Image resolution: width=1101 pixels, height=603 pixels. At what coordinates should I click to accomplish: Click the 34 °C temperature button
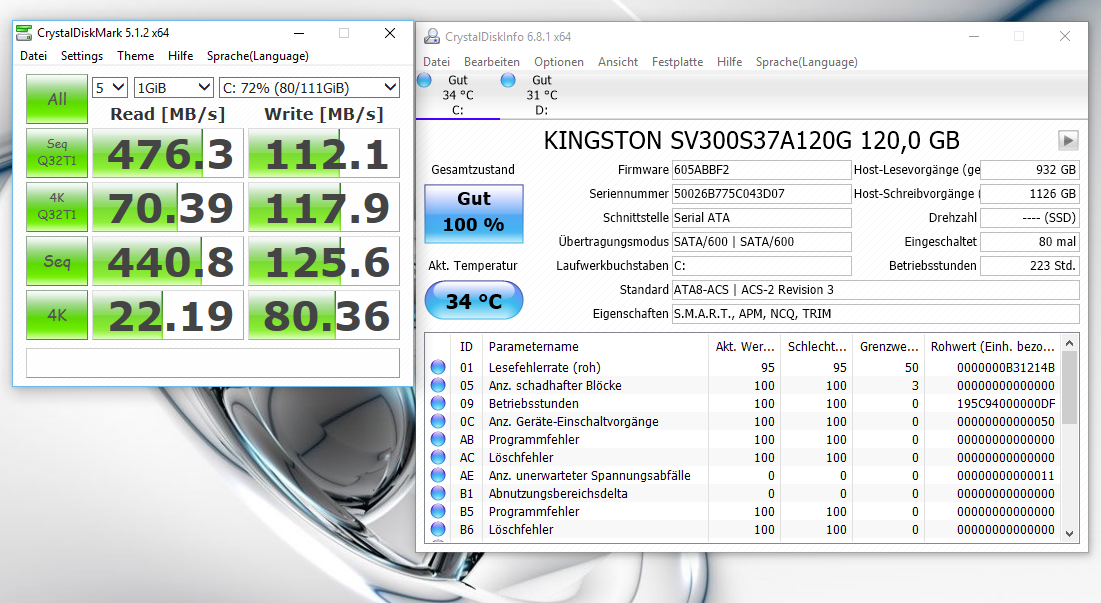pyautogui.click(x=474, y=300)
